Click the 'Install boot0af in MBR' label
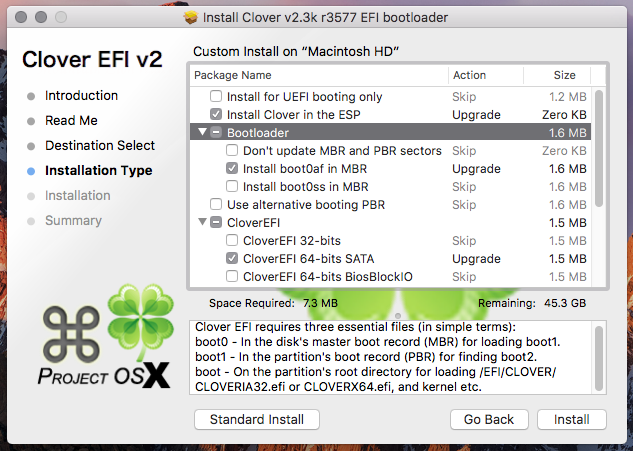Viewport: 633px width, 451px height. (x=305, y=169)
